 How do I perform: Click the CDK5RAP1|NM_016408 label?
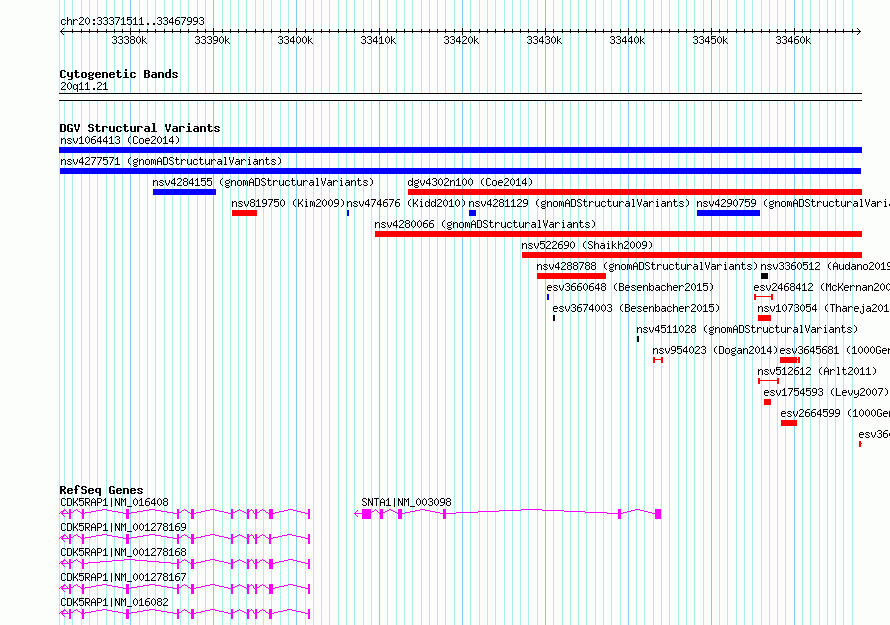tap(114, 502)
